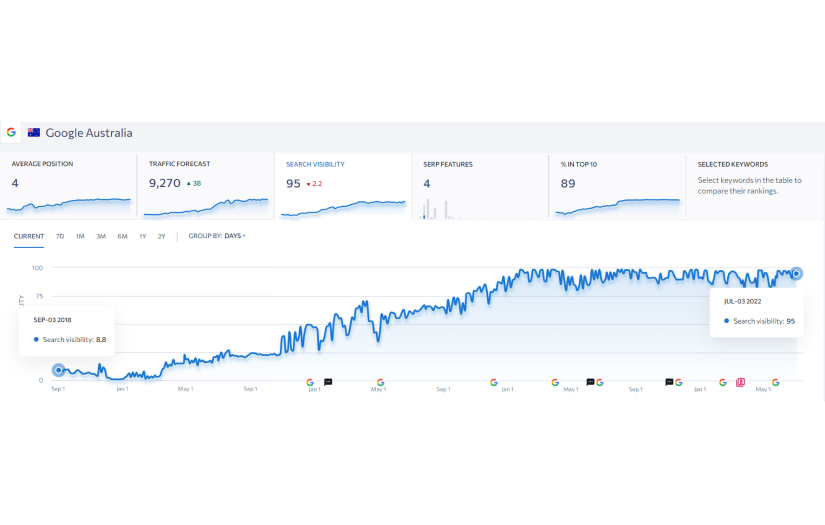Click the red down arrow beside 2.2
The width and height of the screenshot is (825, 525).
pos(308,184)
